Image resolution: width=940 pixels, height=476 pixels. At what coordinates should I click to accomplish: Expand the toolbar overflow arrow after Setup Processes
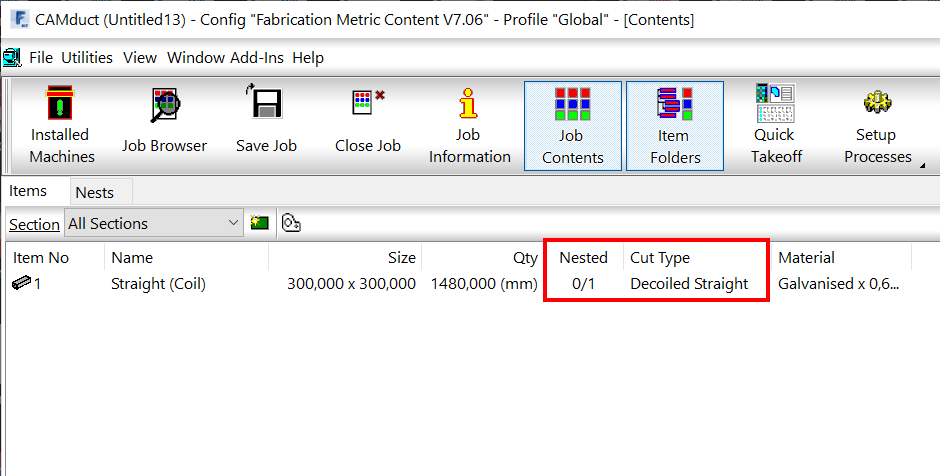coord(922,165)
